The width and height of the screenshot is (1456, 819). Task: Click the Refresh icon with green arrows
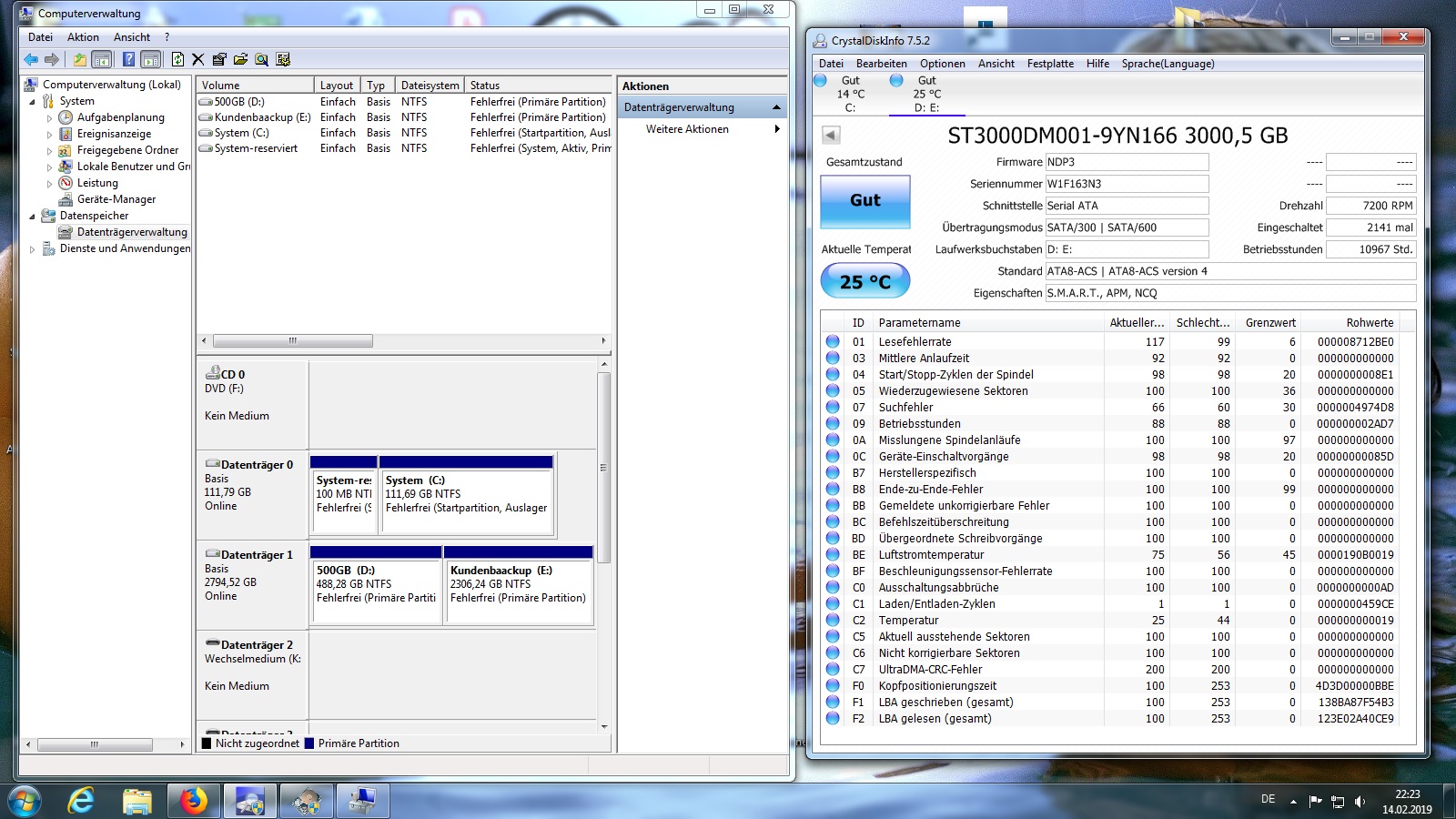[177, 60]
